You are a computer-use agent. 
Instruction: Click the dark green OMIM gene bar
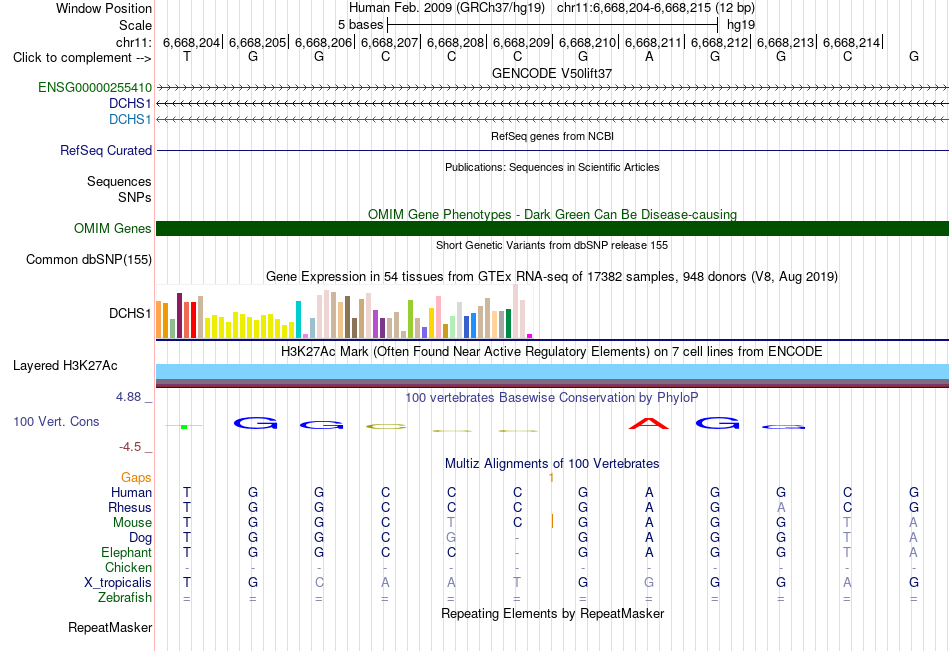click(x=553, y=229)
